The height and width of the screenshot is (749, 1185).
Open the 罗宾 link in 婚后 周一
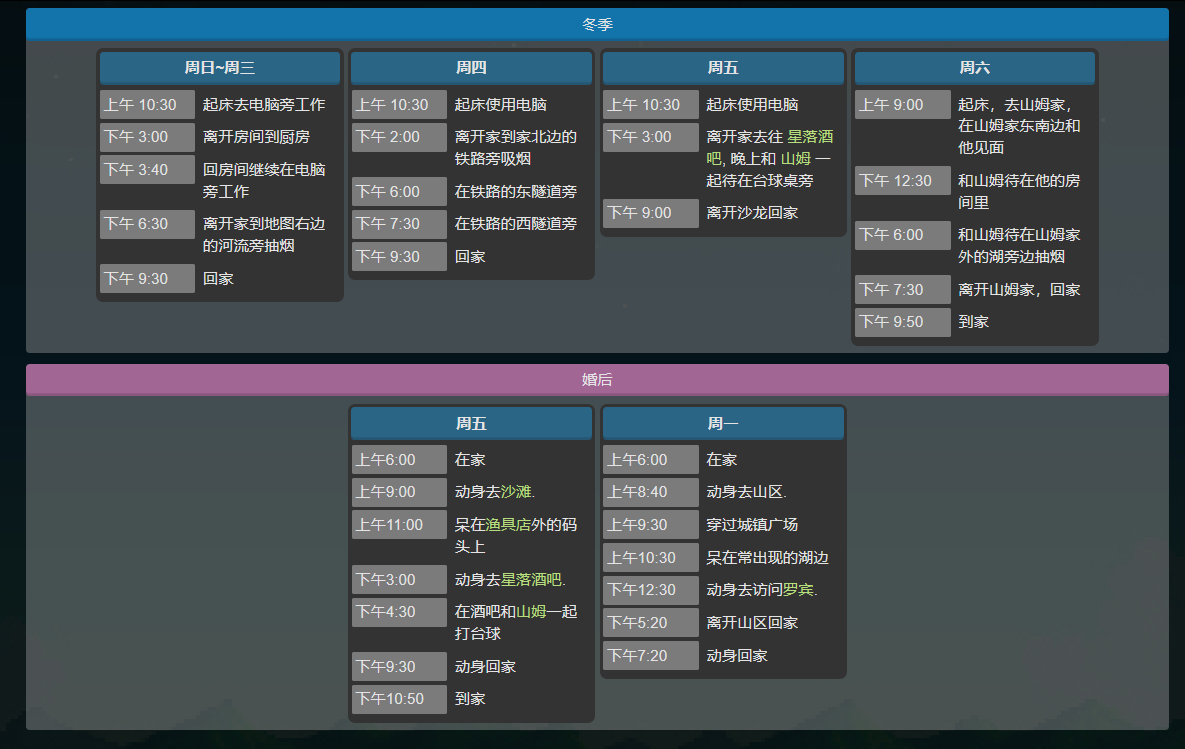798,590
